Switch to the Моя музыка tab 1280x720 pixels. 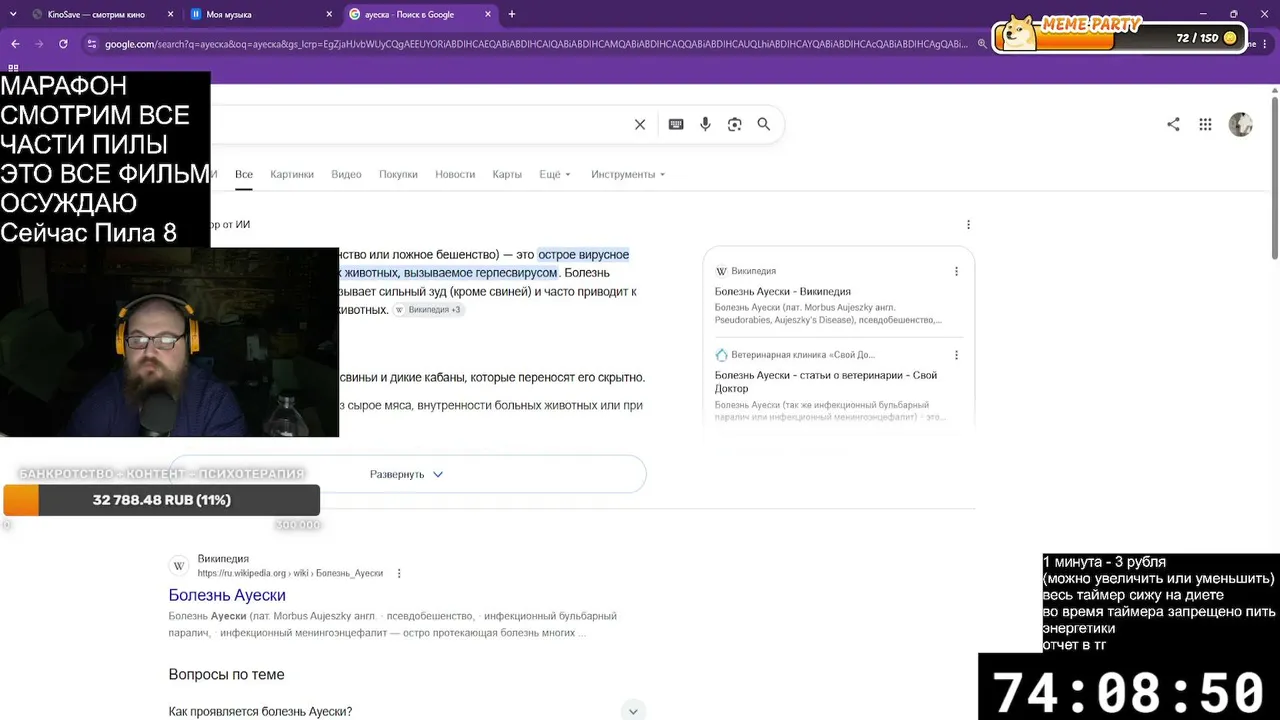tap(260, 14)
